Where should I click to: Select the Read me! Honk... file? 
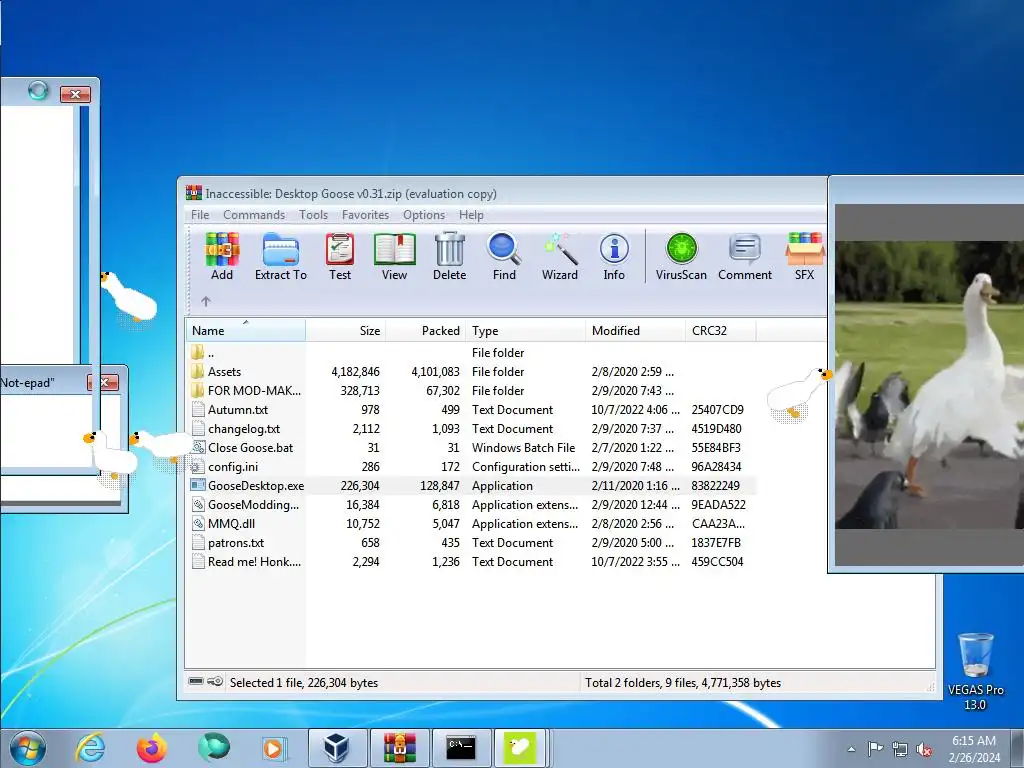472,561
